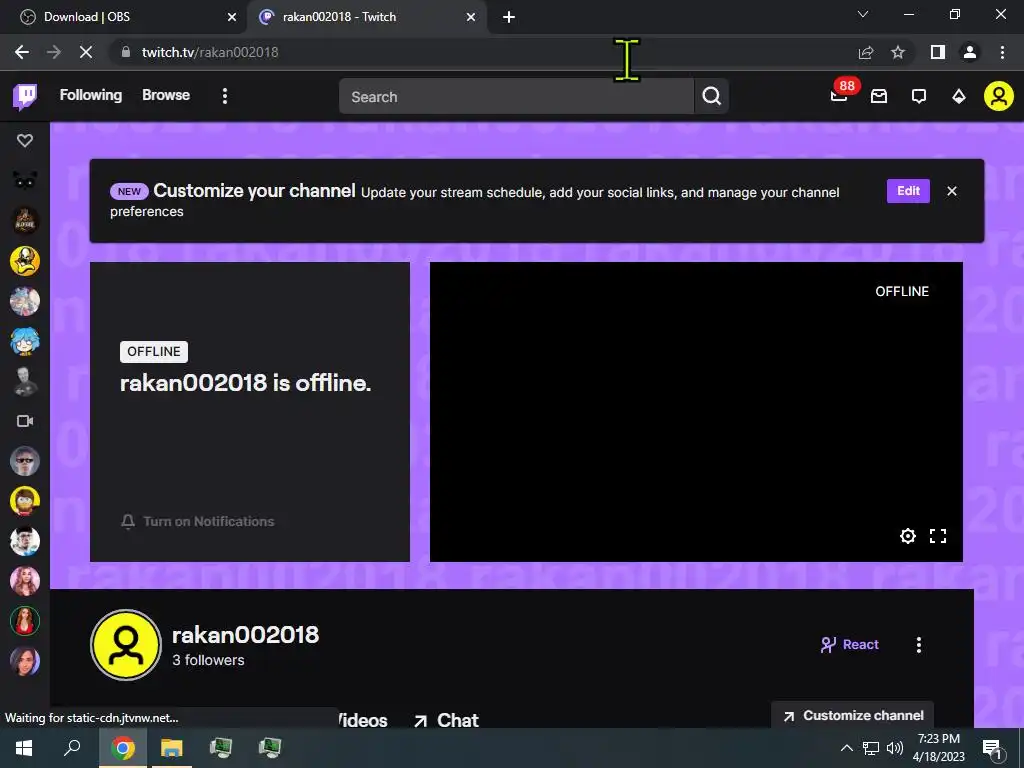
Task: Open first sidebar channel with raccoon avatar
Action: 25,180
